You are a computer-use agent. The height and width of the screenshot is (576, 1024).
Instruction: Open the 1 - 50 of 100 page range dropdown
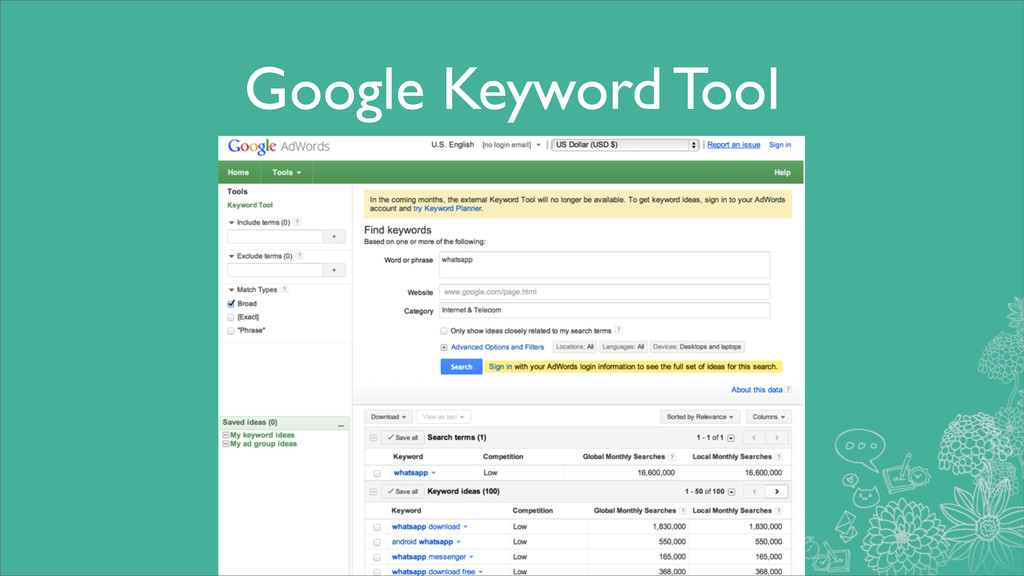point(731,492)
